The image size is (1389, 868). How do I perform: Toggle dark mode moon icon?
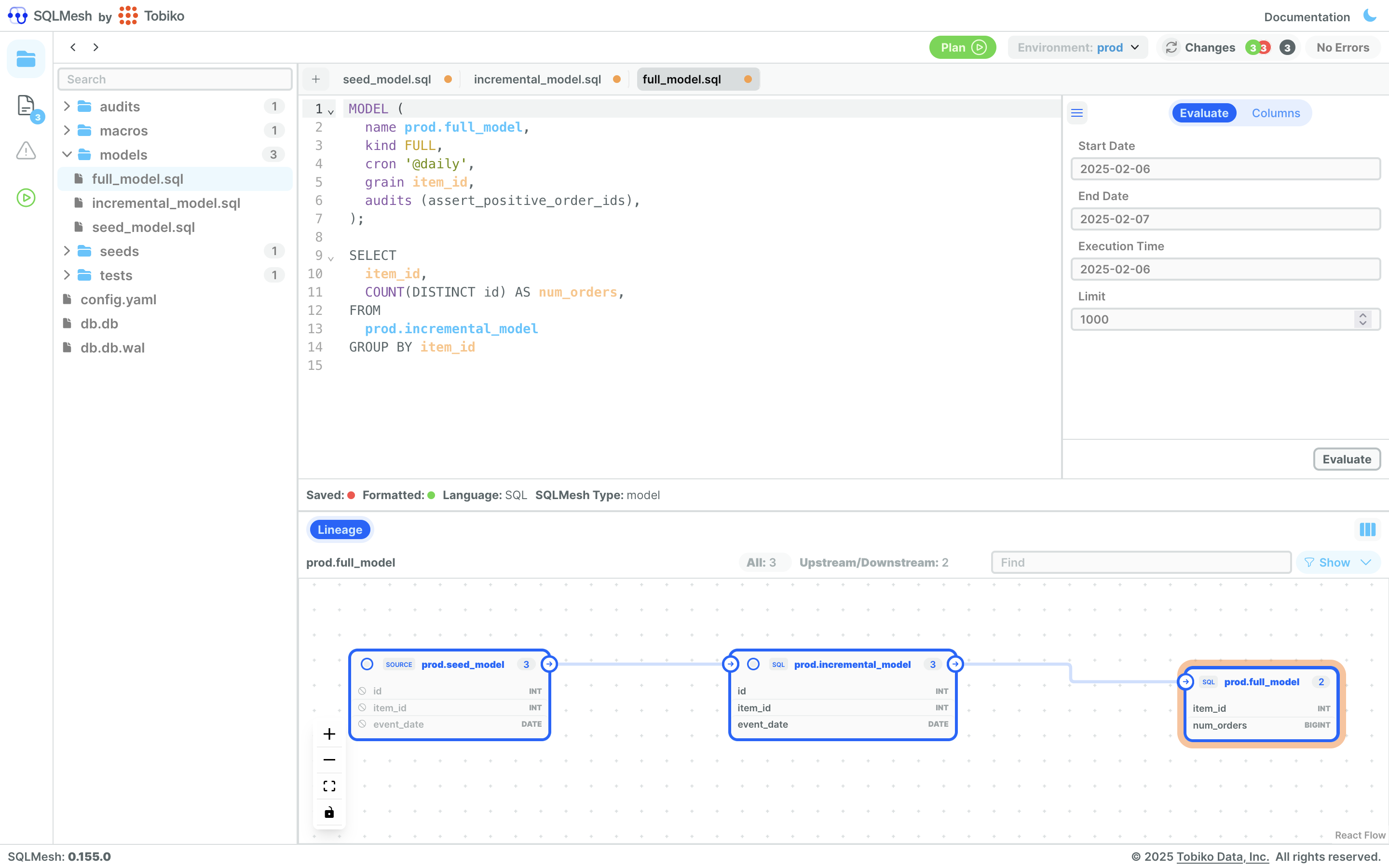[x=1370, y=15]
